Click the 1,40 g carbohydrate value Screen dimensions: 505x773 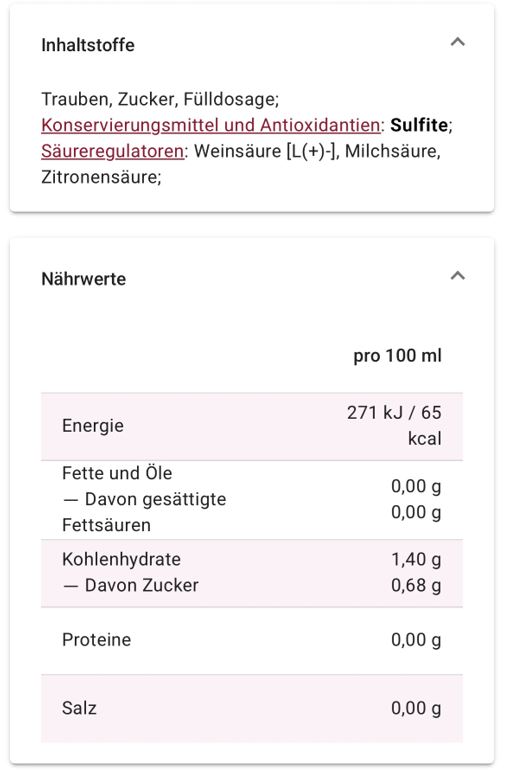[x=416, y=560]
